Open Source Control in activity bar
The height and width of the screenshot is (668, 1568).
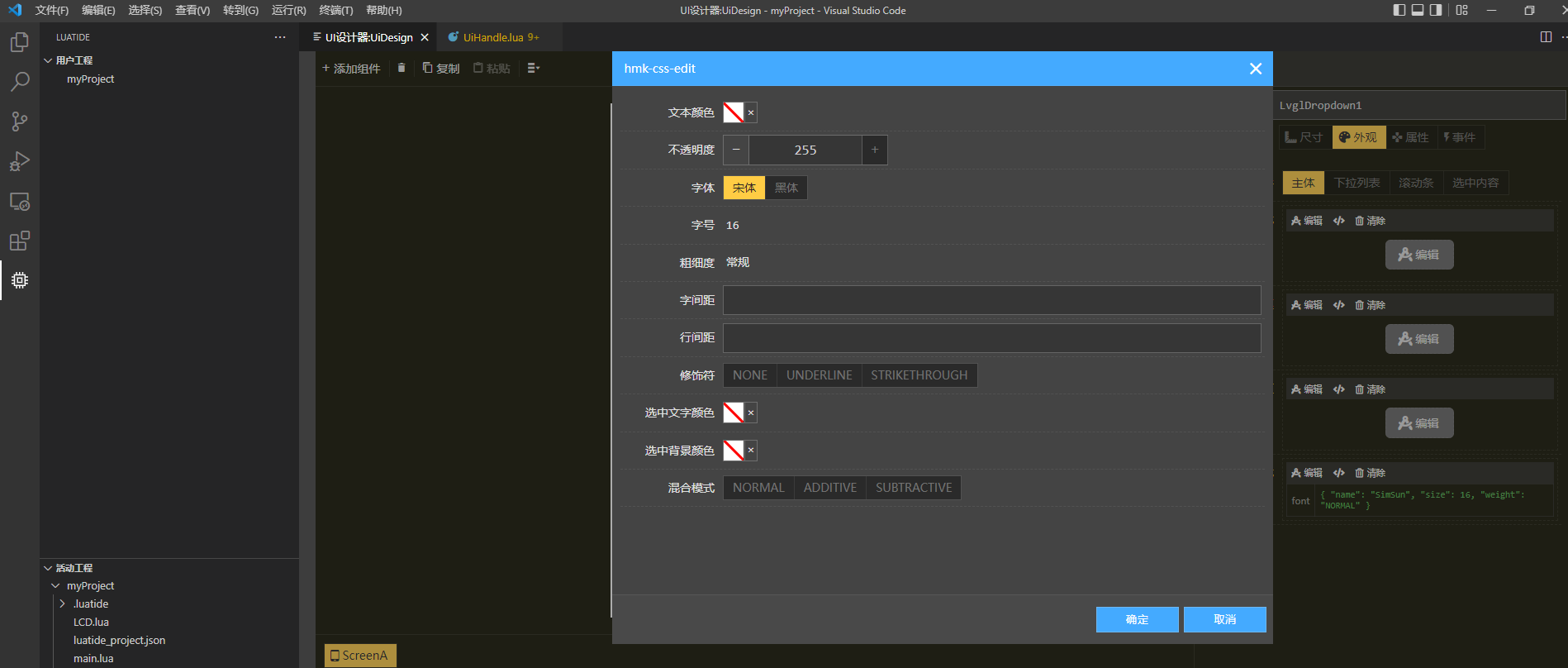(20, 122)
